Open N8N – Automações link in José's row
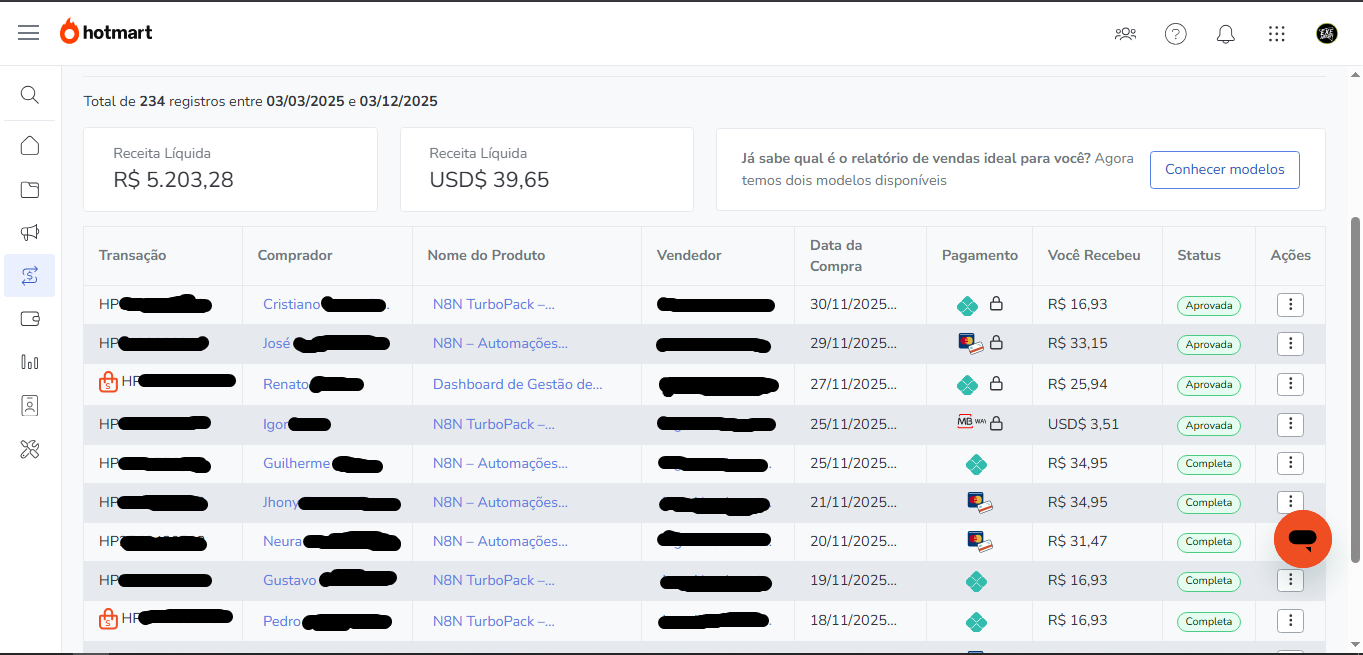1363x655 pixels. 500,343
